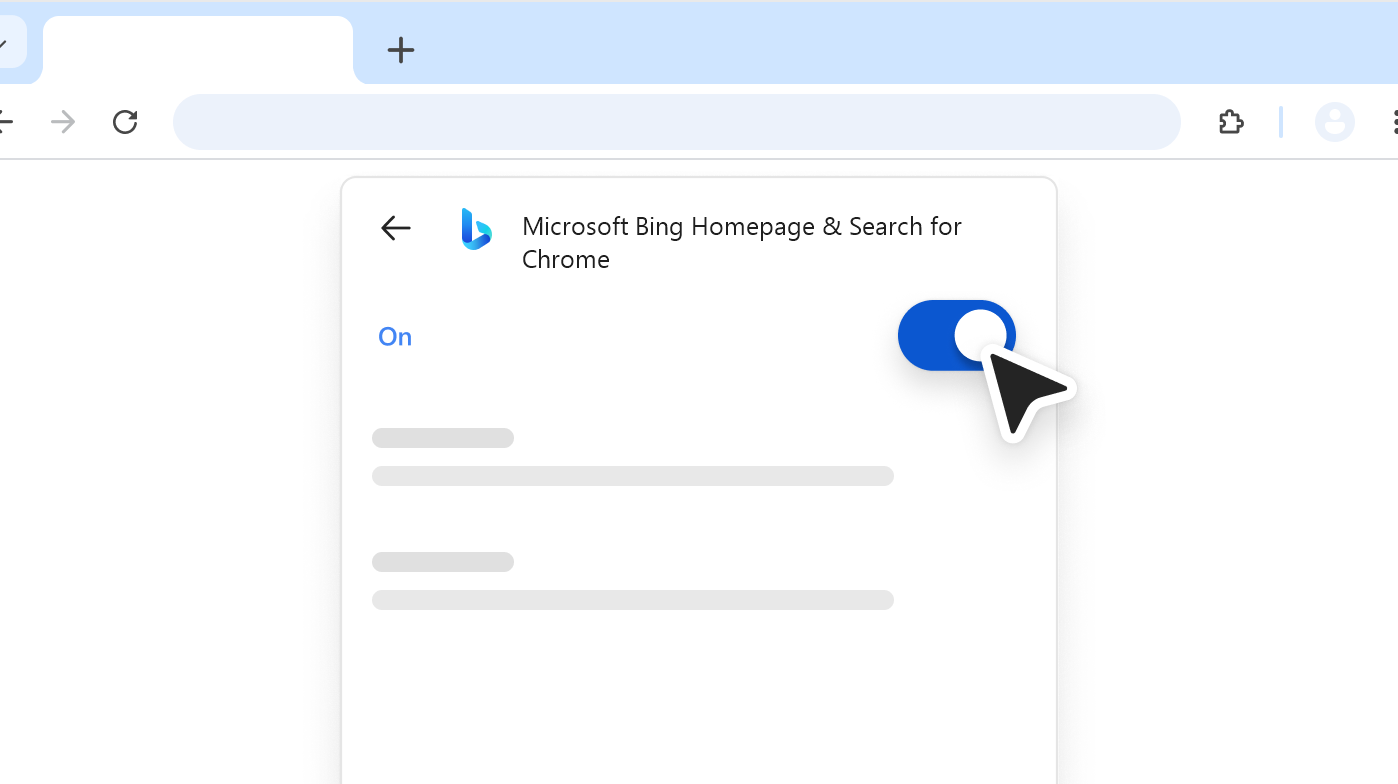
Task: Reload the current page
Action: tap(125, 122)
